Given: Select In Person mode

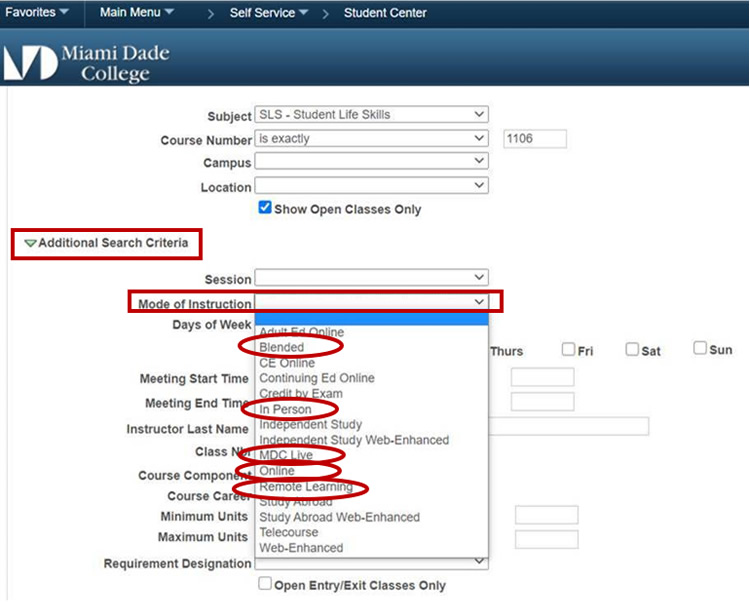Looking at the screenshot, I should pos(285,409).
